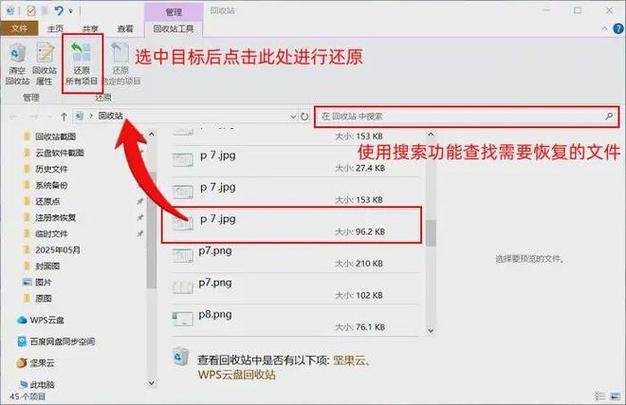Screen dimensions: 626x405
Task: Click the Forward navigation arrow
Action: 34,117
